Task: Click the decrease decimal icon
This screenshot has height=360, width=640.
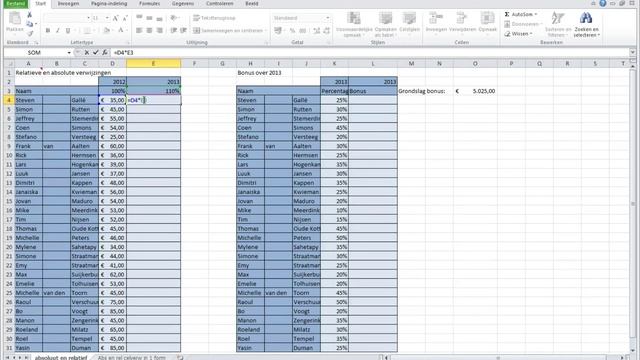Action: (327, 31)
